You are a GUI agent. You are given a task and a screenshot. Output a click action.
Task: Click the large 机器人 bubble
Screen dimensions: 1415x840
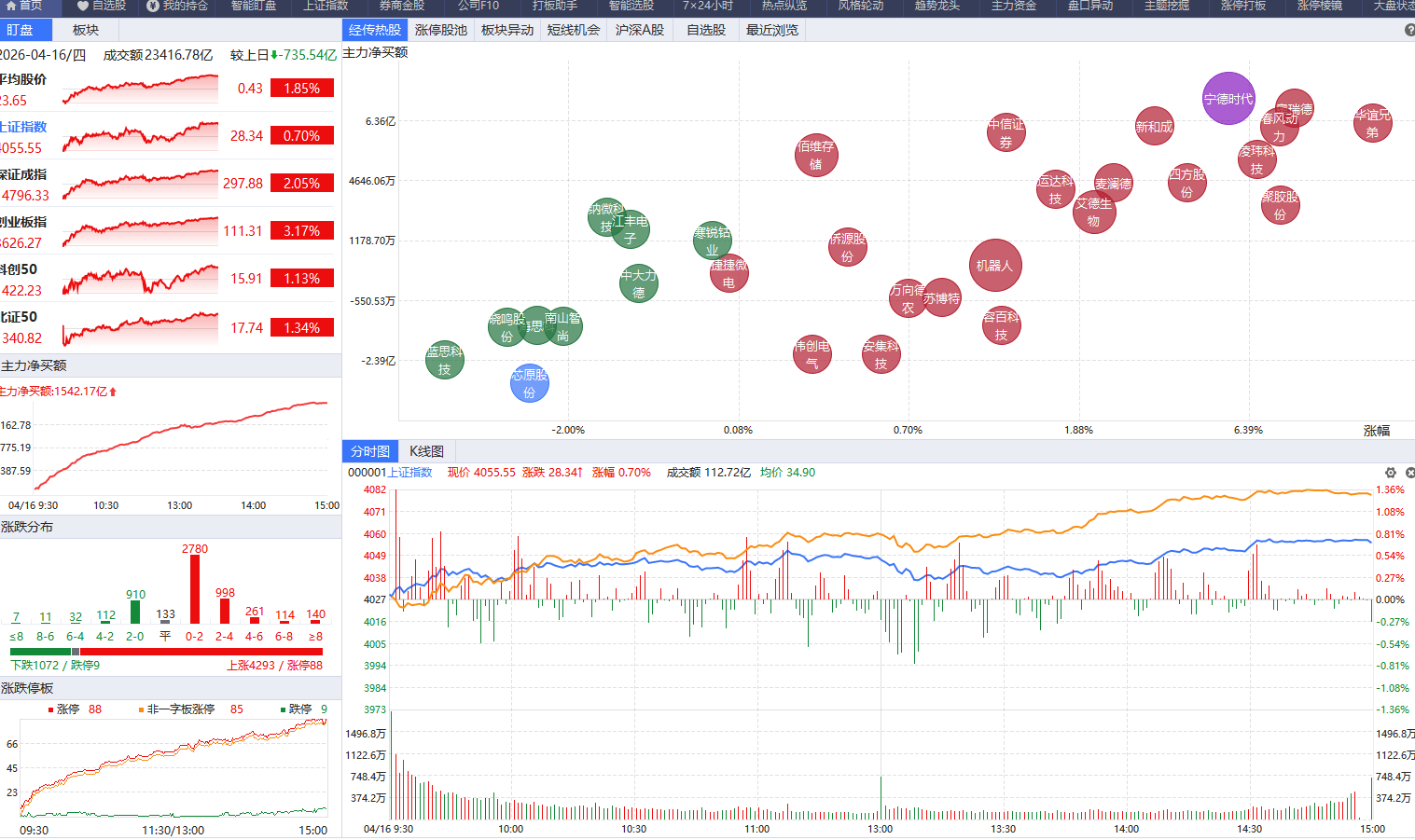tap(995, 266)
